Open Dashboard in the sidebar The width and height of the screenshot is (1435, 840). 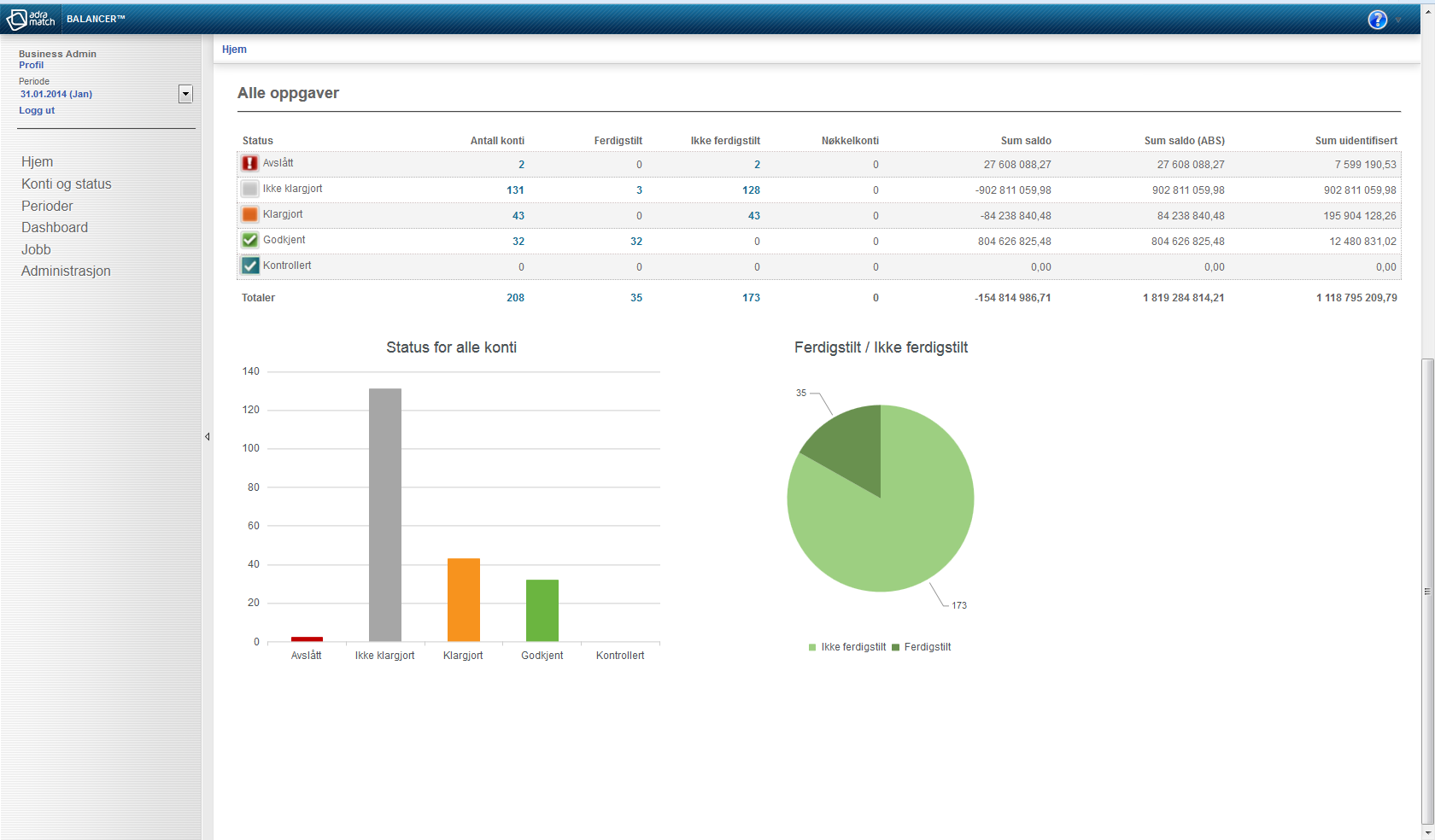tap(55, 228)
